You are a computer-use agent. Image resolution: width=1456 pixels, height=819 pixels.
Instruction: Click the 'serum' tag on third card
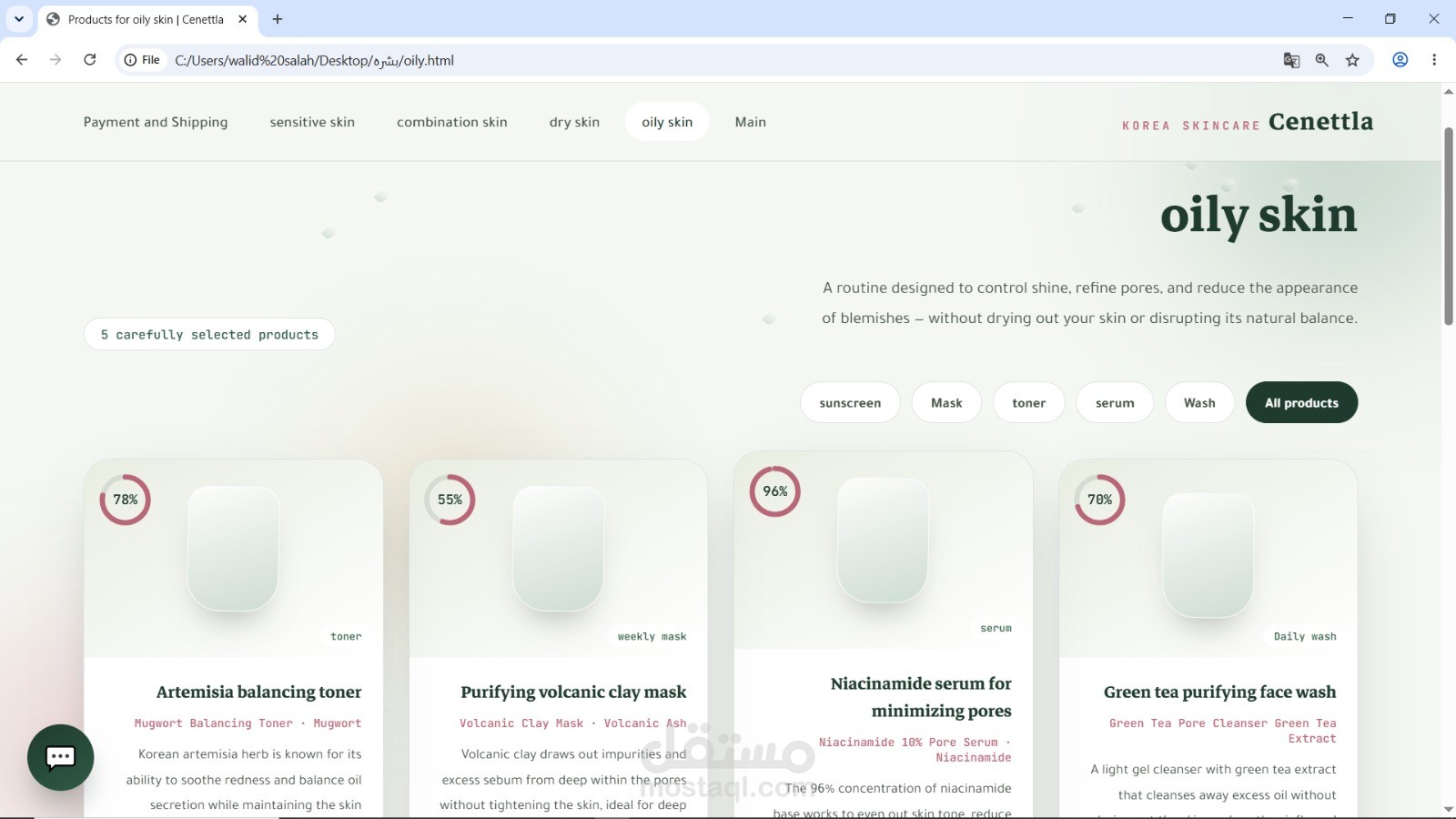[x=996, y=628]
